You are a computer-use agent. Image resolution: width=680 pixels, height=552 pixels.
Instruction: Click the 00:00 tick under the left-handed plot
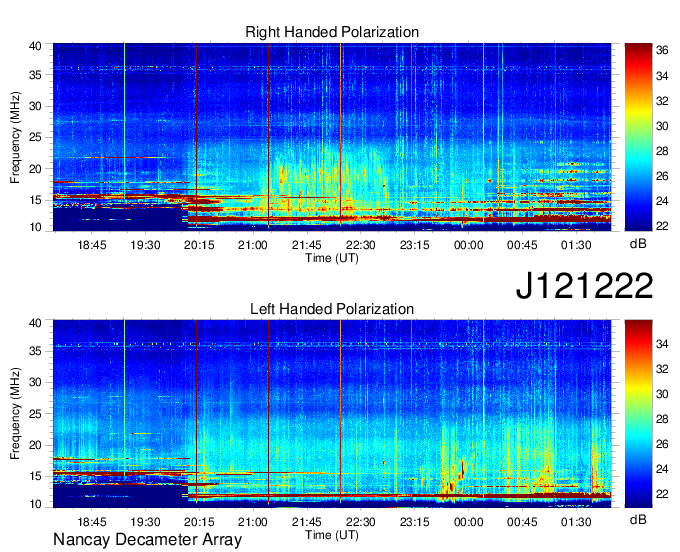[x=468, y=522]
